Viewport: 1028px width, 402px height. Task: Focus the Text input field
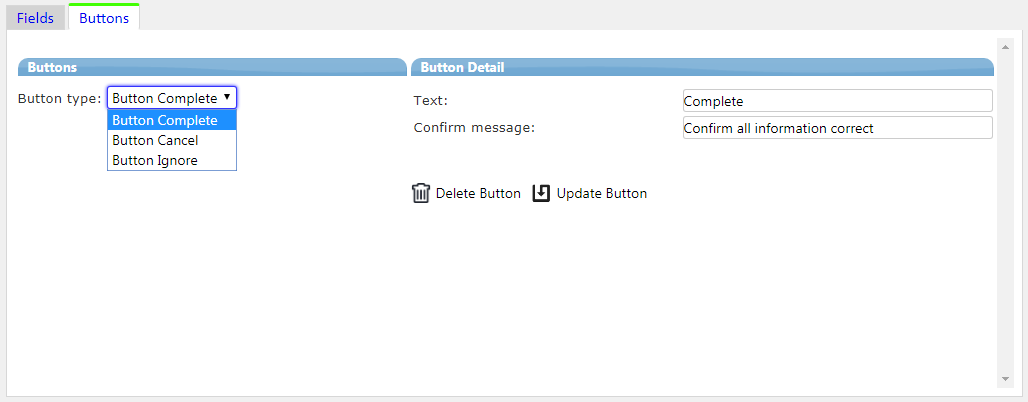pyautogui.click(x=837, y=101)
